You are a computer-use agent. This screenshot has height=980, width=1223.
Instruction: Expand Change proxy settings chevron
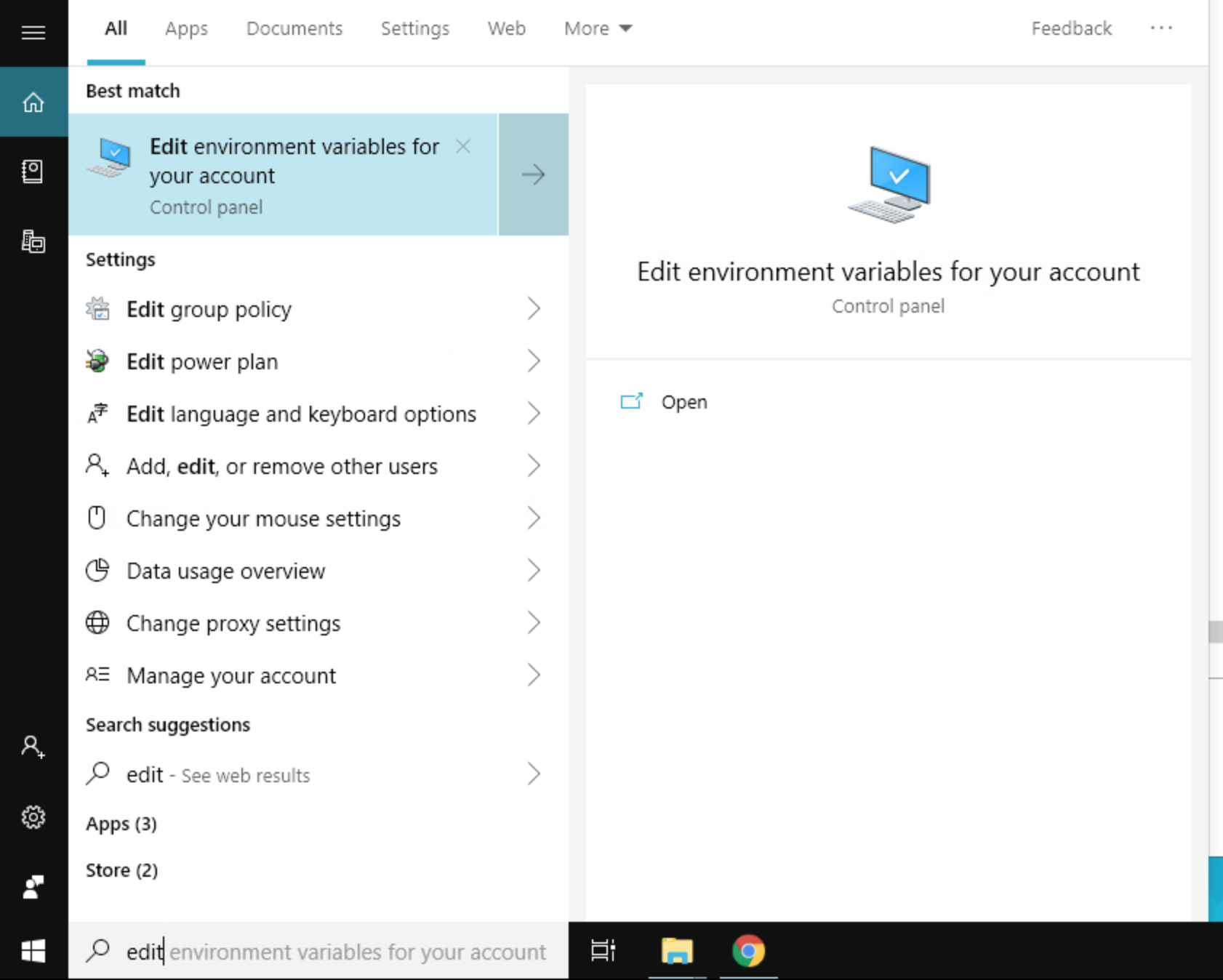[534, 623]
